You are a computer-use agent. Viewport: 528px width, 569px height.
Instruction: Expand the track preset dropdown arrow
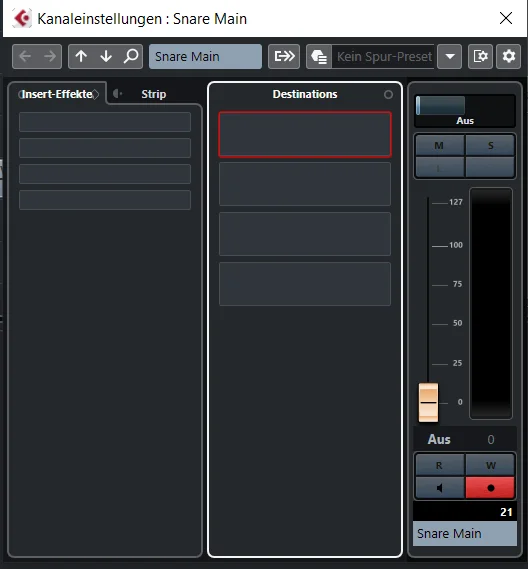450,56
